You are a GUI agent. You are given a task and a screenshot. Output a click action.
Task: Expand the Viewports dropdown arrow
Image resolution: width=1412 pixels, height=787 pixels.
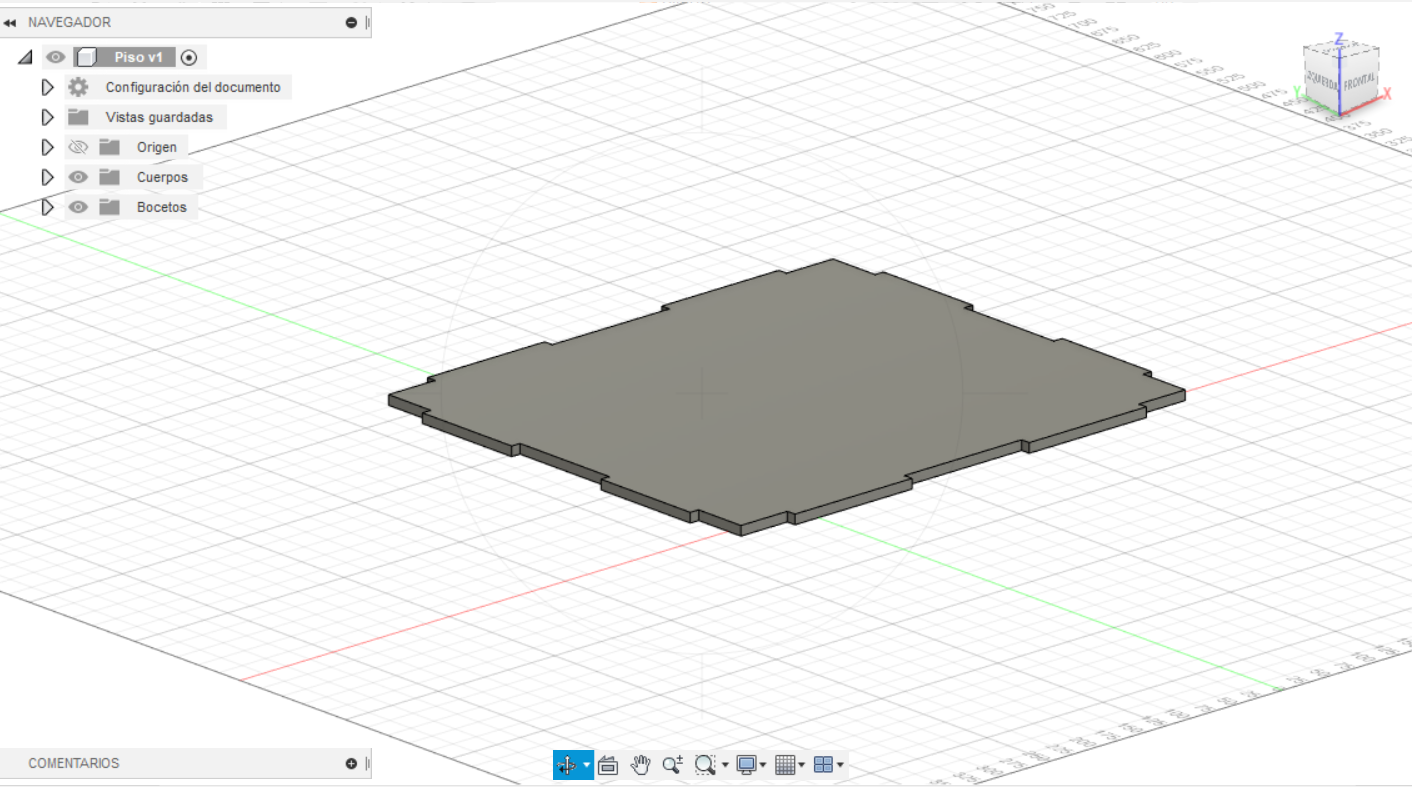pyautogui.click(x=840, y=766)
